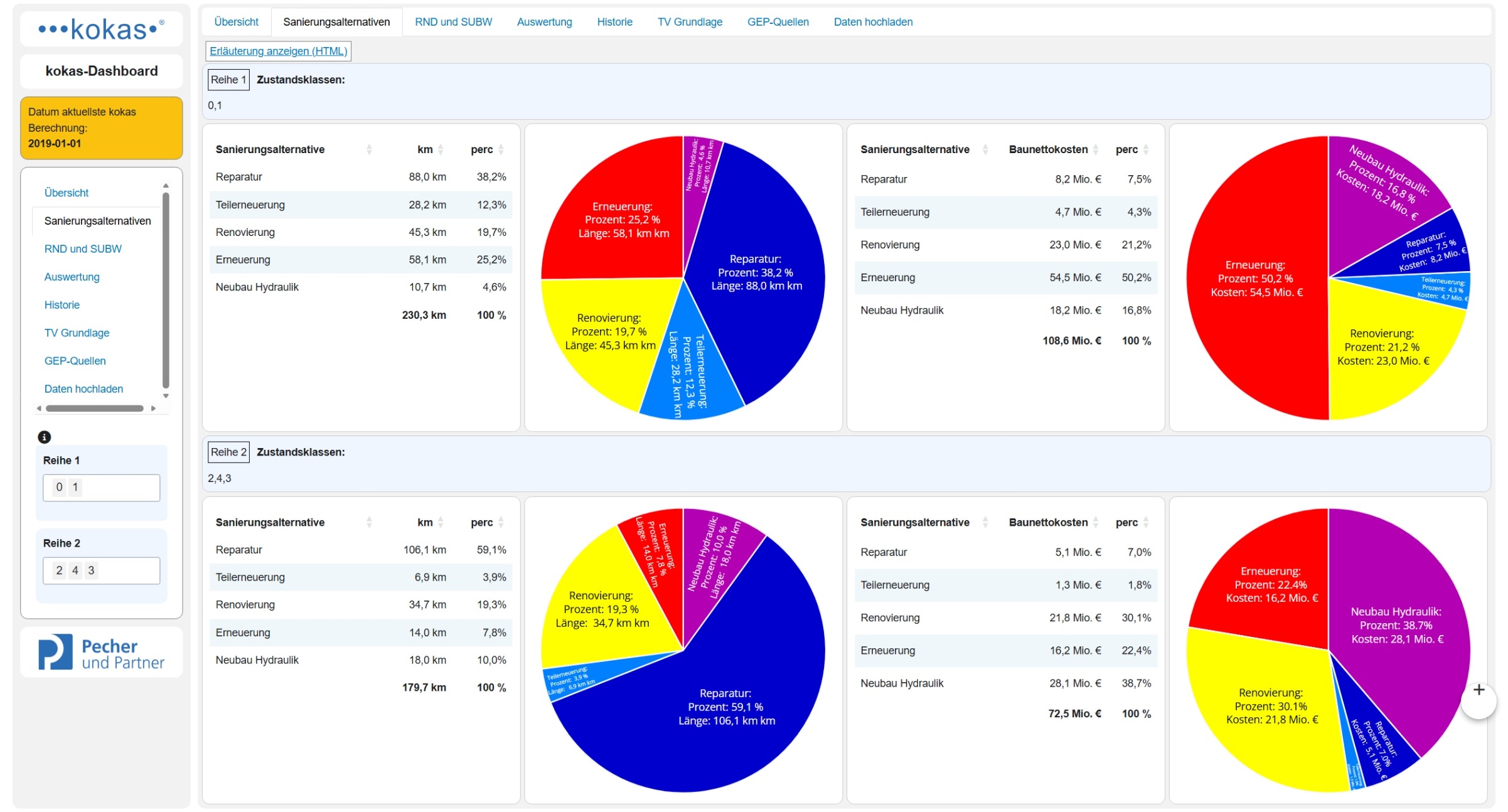Screen dimensions: 1508x812
Task: Click the Reihe 1 Zustandsklassen input field
Action: 101,488
